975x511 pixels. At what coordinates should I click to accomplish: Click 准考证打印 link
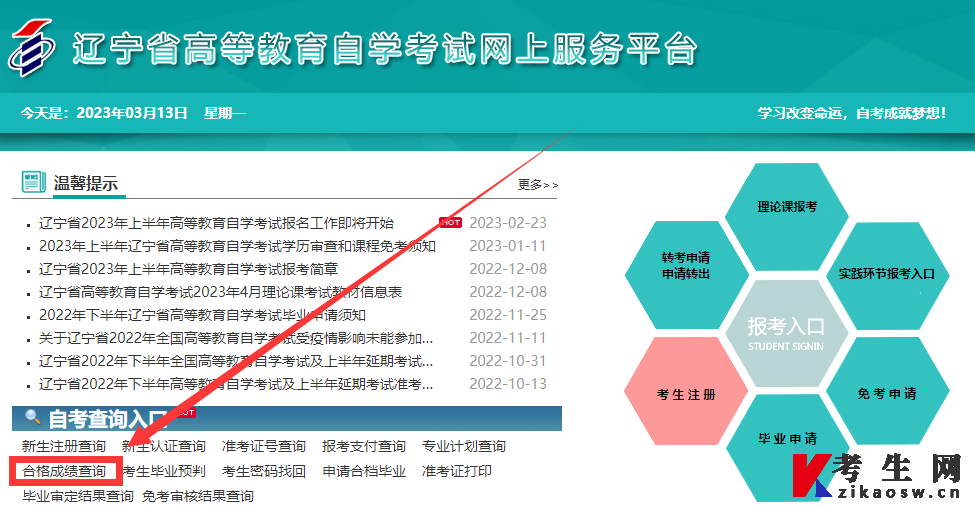pyautogui.click(x=457, y=471)
